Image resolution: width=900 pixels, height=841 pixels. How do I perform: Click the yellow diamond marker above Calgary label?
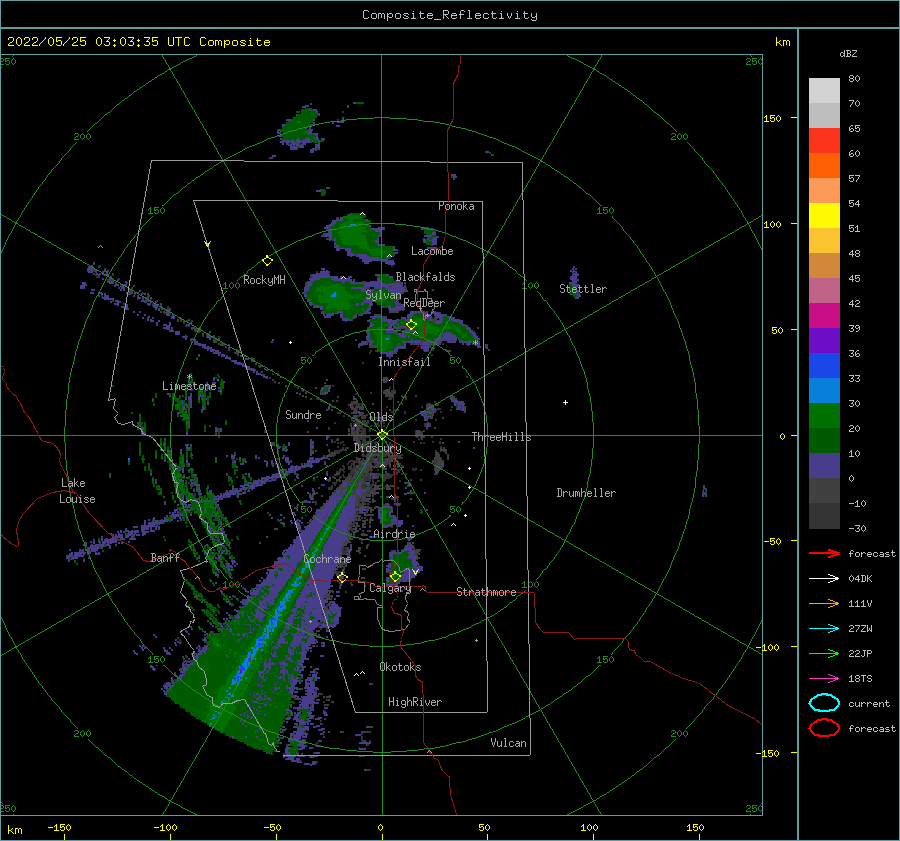[x=395, y=576]
